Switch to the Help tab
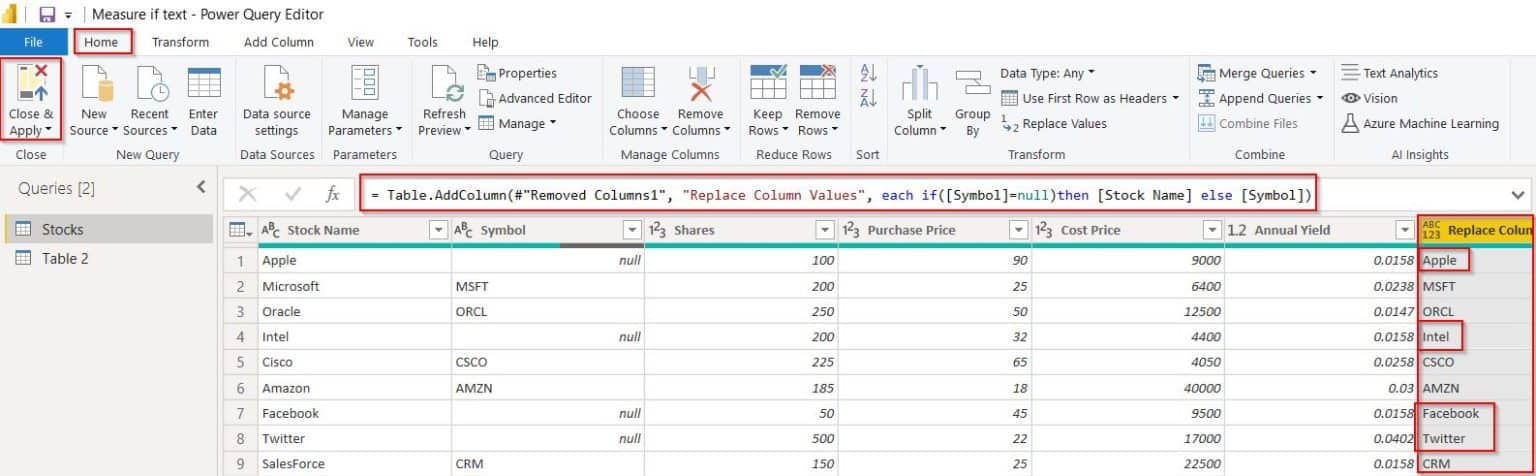This screenshot has width=1536, height=476. point(485,42)
